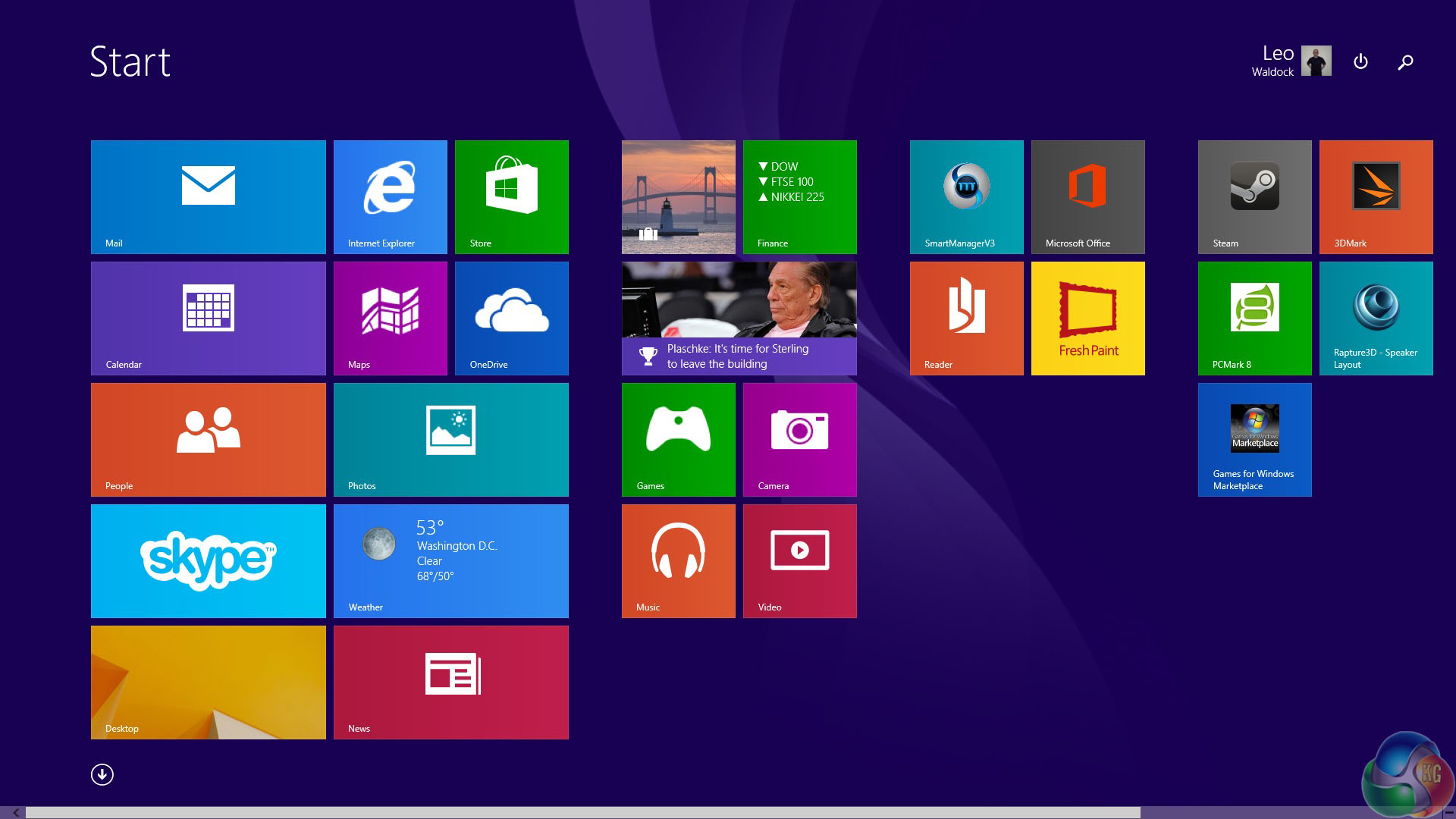Click the power options button
The image size is (1456, 819).
click(x=1360, y=61)
